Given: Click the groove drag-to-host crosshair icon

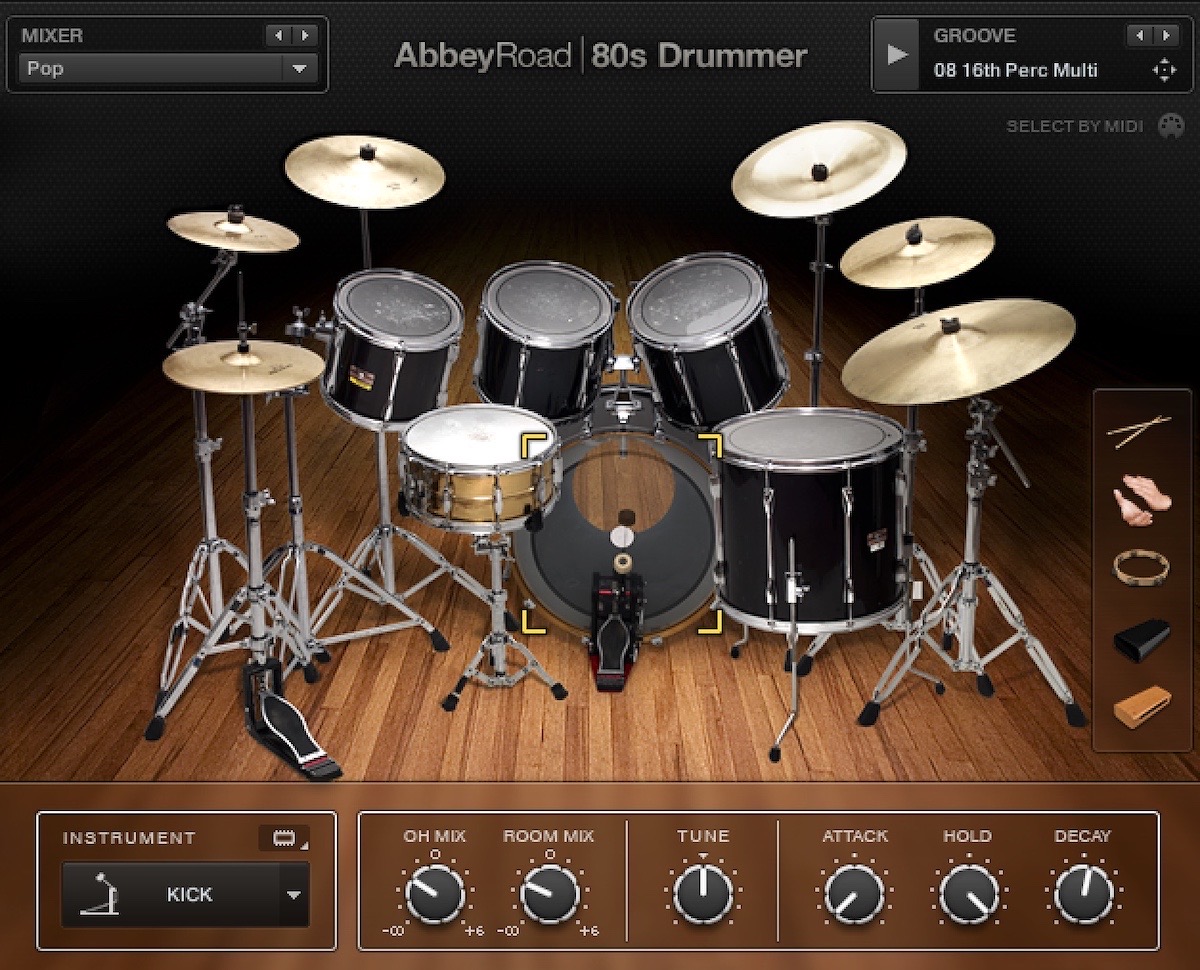Looking at the screenshot, I should pos(1164,70).
